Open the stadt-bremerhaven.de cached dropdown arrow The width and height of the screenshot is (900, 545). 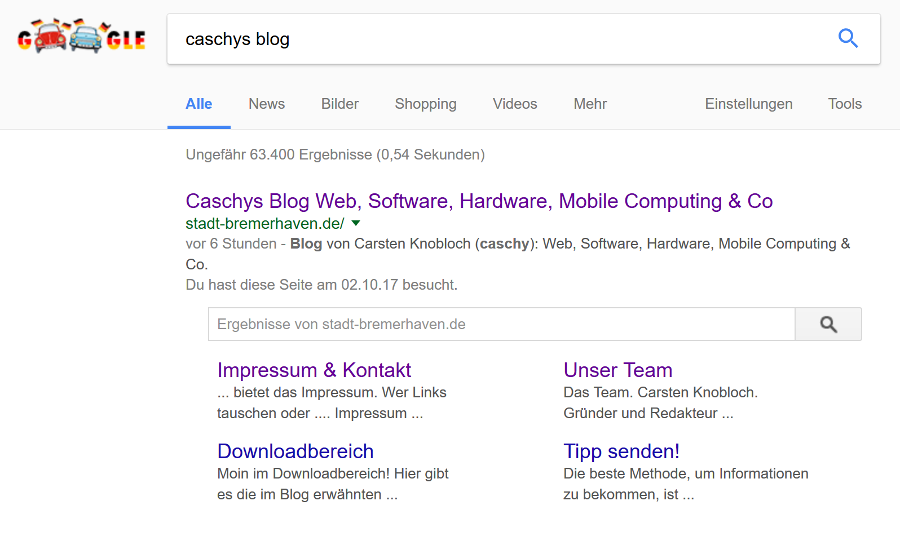point(356,223)
